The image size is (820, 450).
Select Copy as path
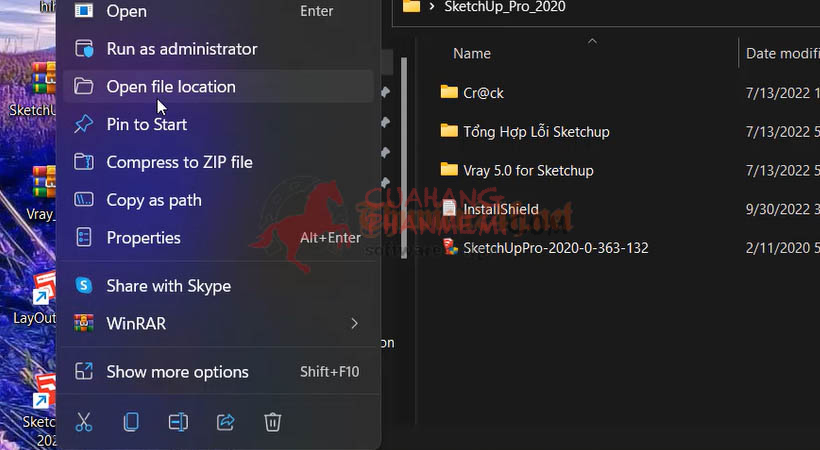click(x=218, y=200)
